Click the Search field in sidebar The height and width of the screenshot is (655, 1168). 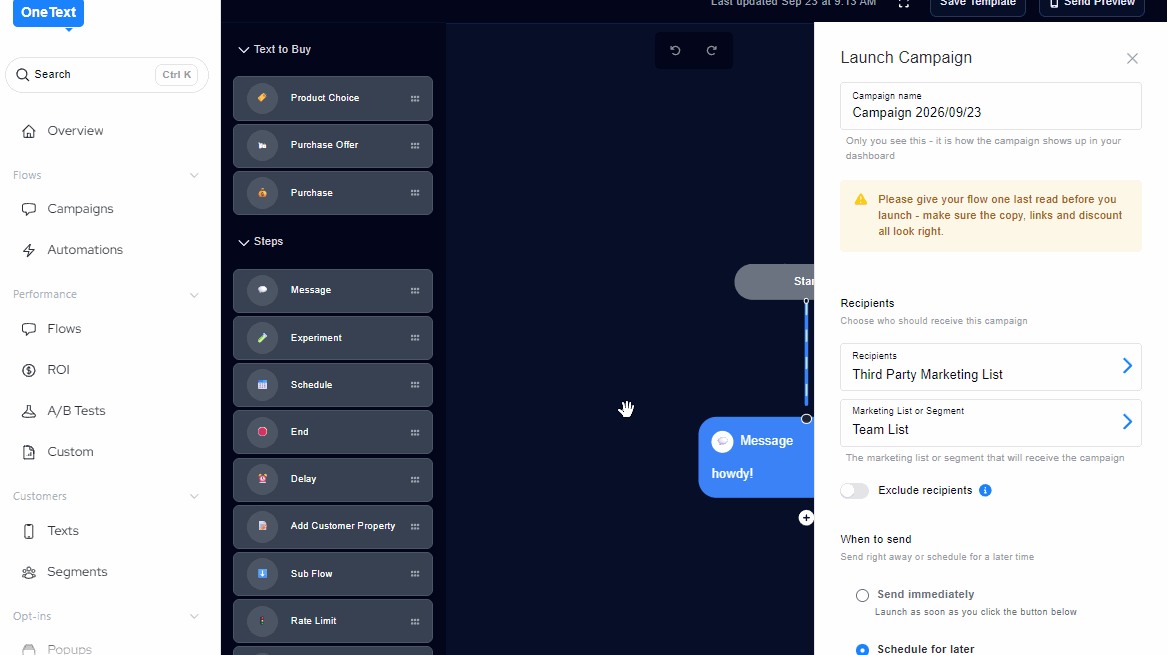[x=107, y=75]
